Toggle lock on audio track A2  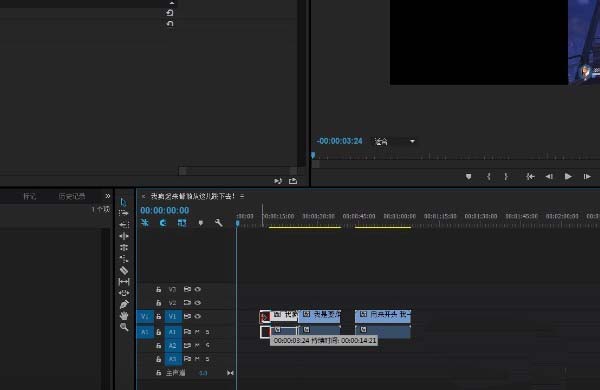158,346
